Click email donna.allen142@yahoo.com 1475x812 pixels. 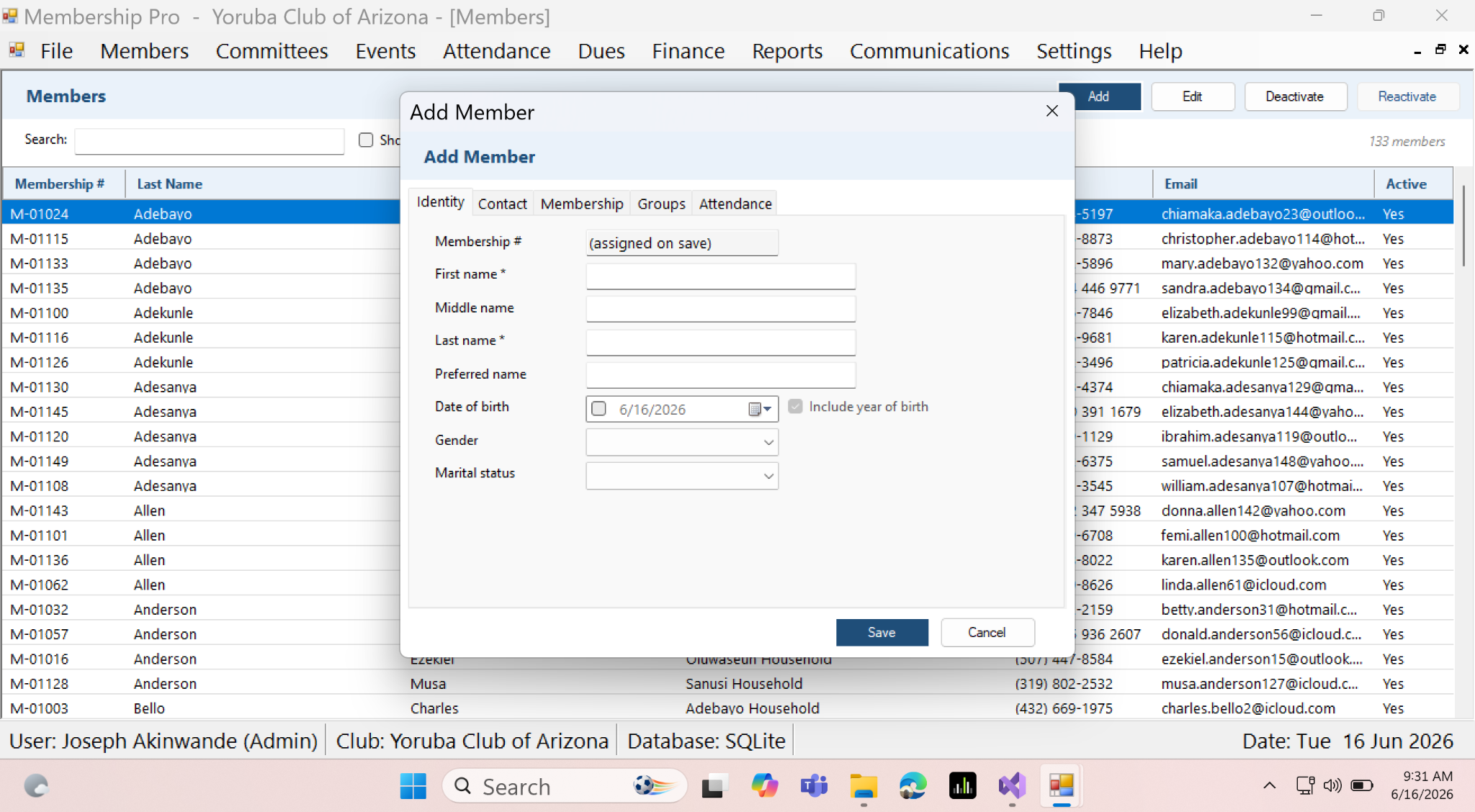(1252, 510)
